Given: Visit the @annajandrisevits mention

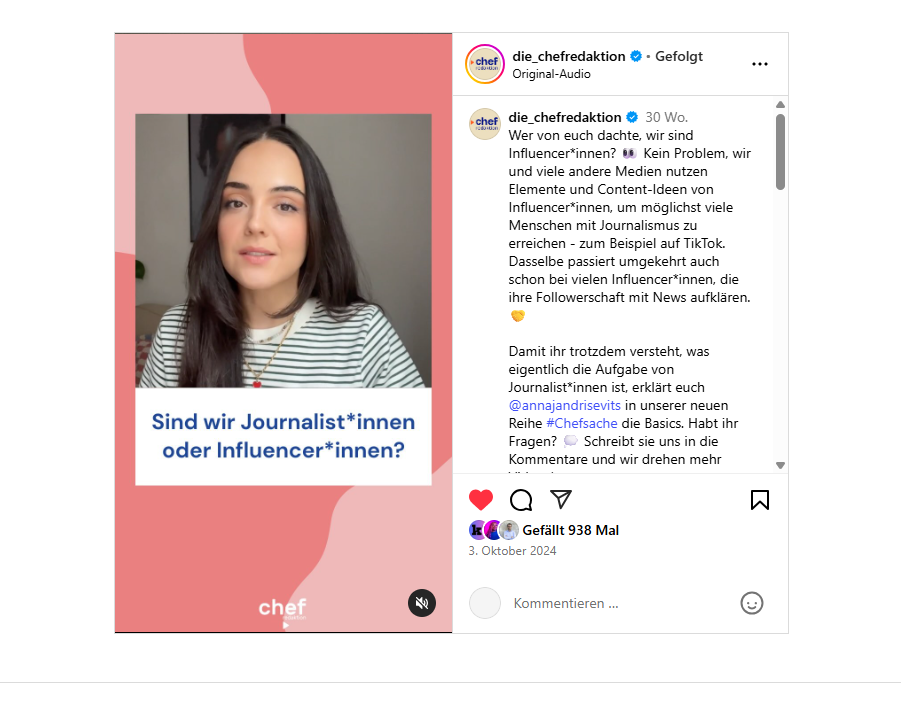Looking at the screenshot, I should (x=564, y=406).
